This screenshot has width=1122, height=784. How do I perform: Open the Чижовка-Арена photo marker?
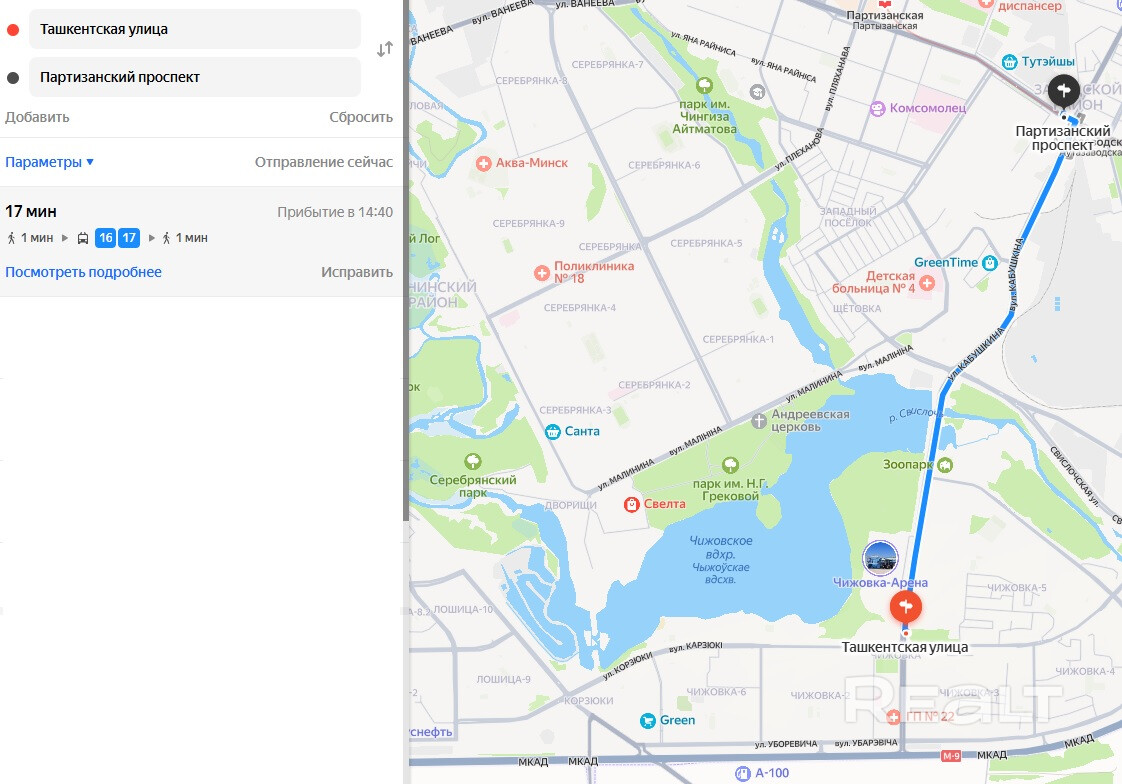pyautogui.click(x=880, y=557)
